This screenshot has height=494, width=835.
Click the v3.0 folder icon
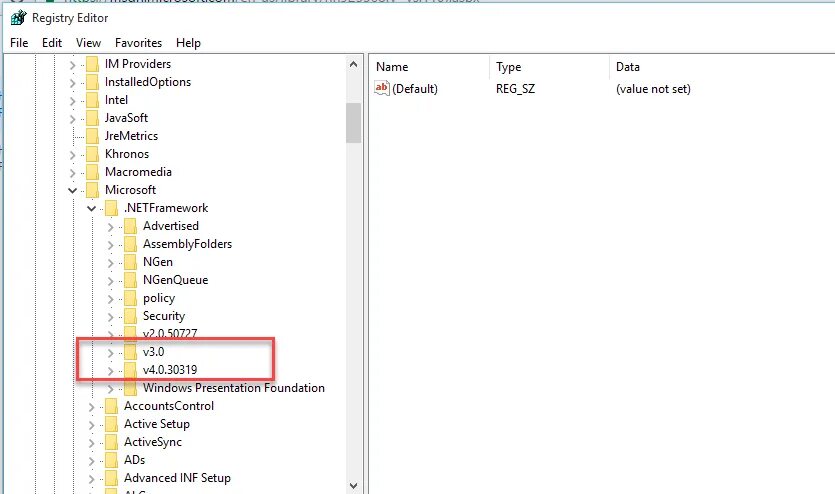(131, 352)
